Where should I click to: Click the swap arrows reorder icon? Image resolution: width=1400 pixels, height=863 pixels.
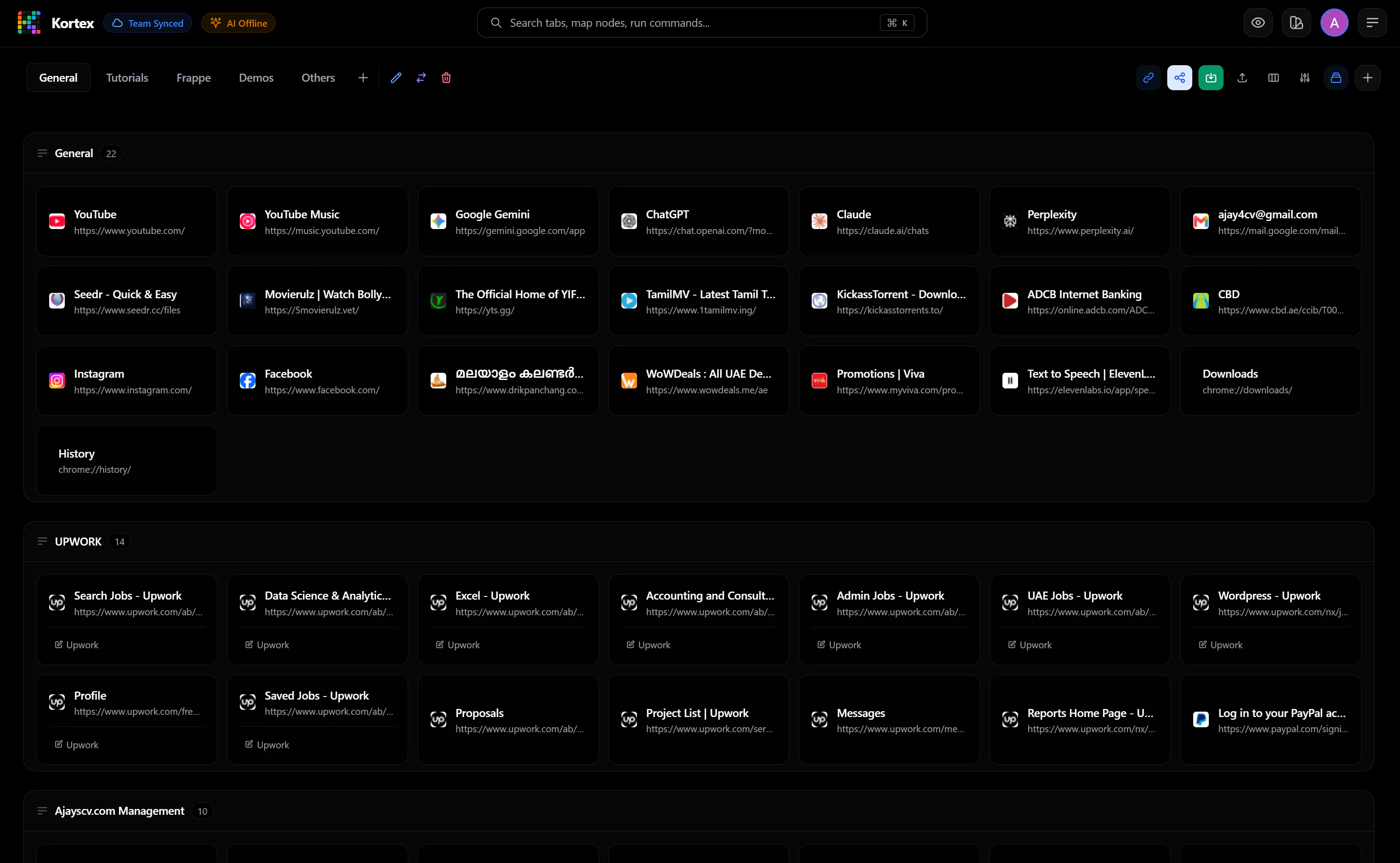click(x=421, y=78)
